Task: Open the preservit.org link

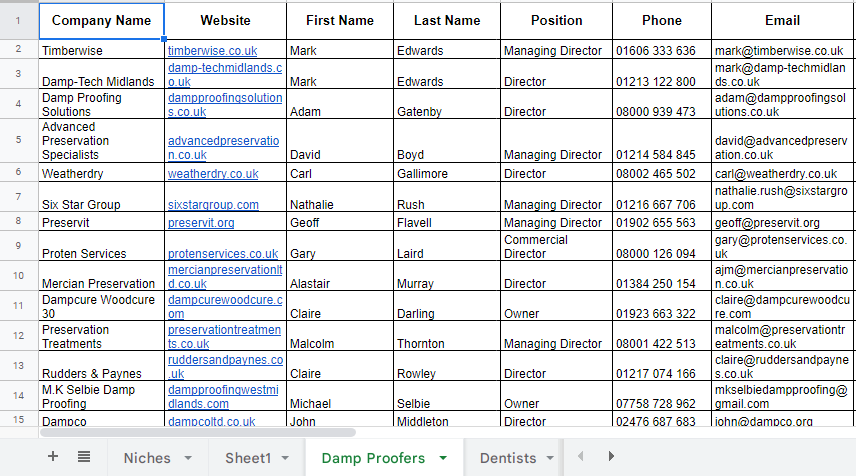Action: click(x=201, y=223)
